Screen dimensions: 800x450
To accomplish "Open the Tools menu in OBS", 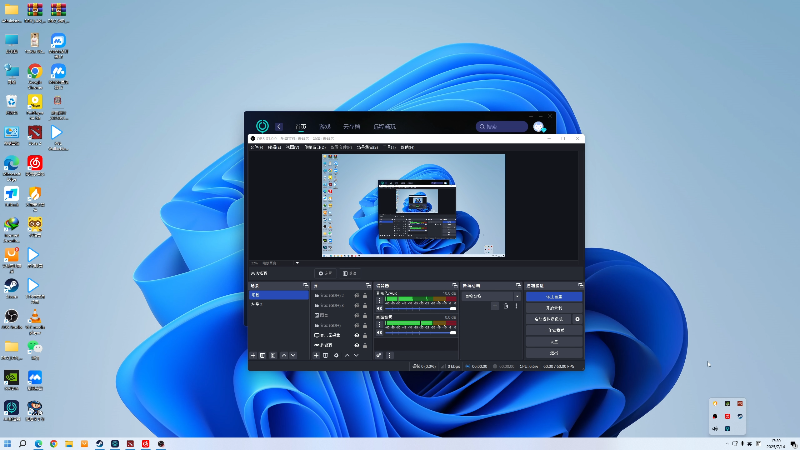I will click(x=389, y=147).
